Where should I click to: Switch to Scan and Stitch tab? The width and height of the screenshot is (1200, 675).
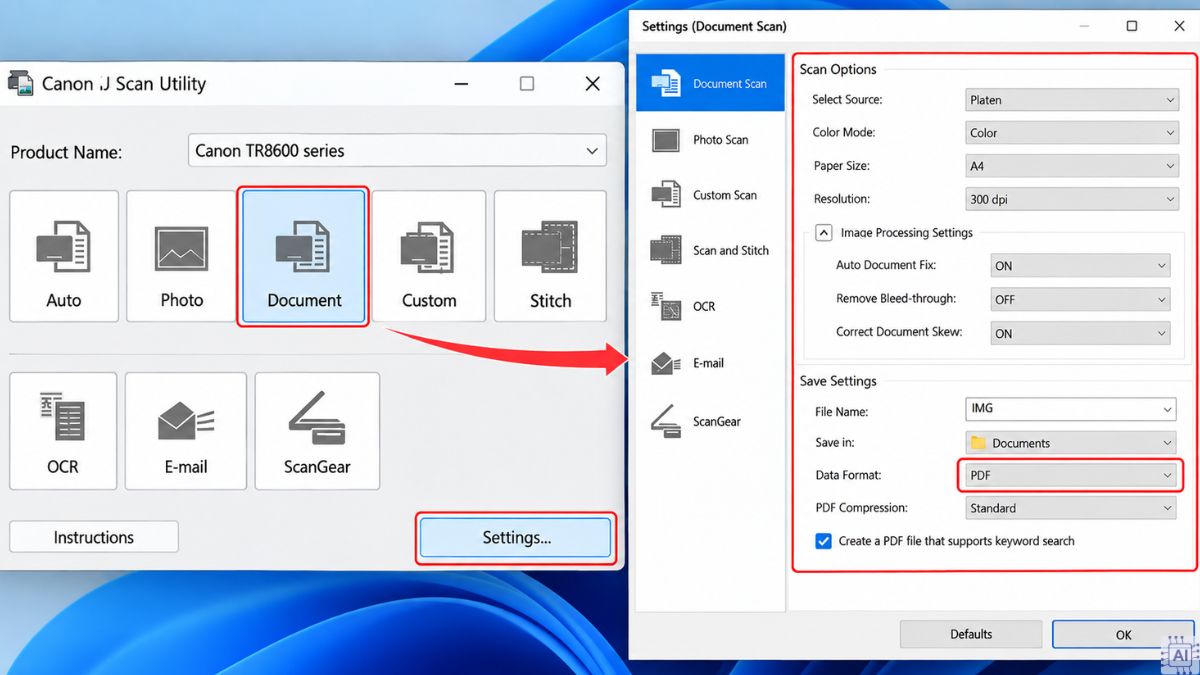711,250
